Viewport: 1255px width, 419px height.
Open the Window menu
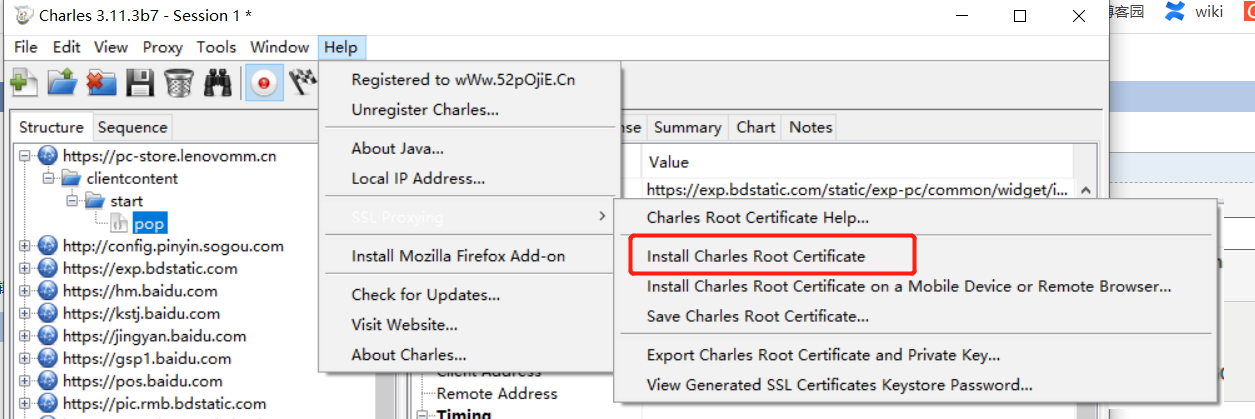[x=280, y=47]
